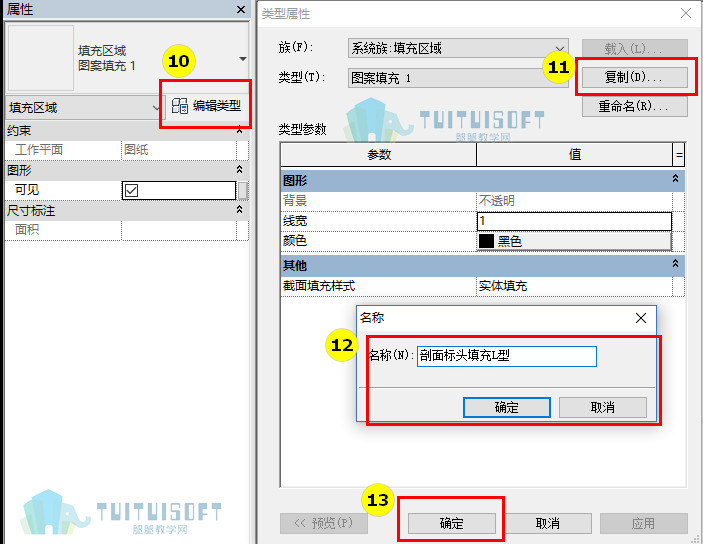
Task: Collapse the 图形 section in the Properties panel
Action: pyautogui.click(x=239, y=170)
